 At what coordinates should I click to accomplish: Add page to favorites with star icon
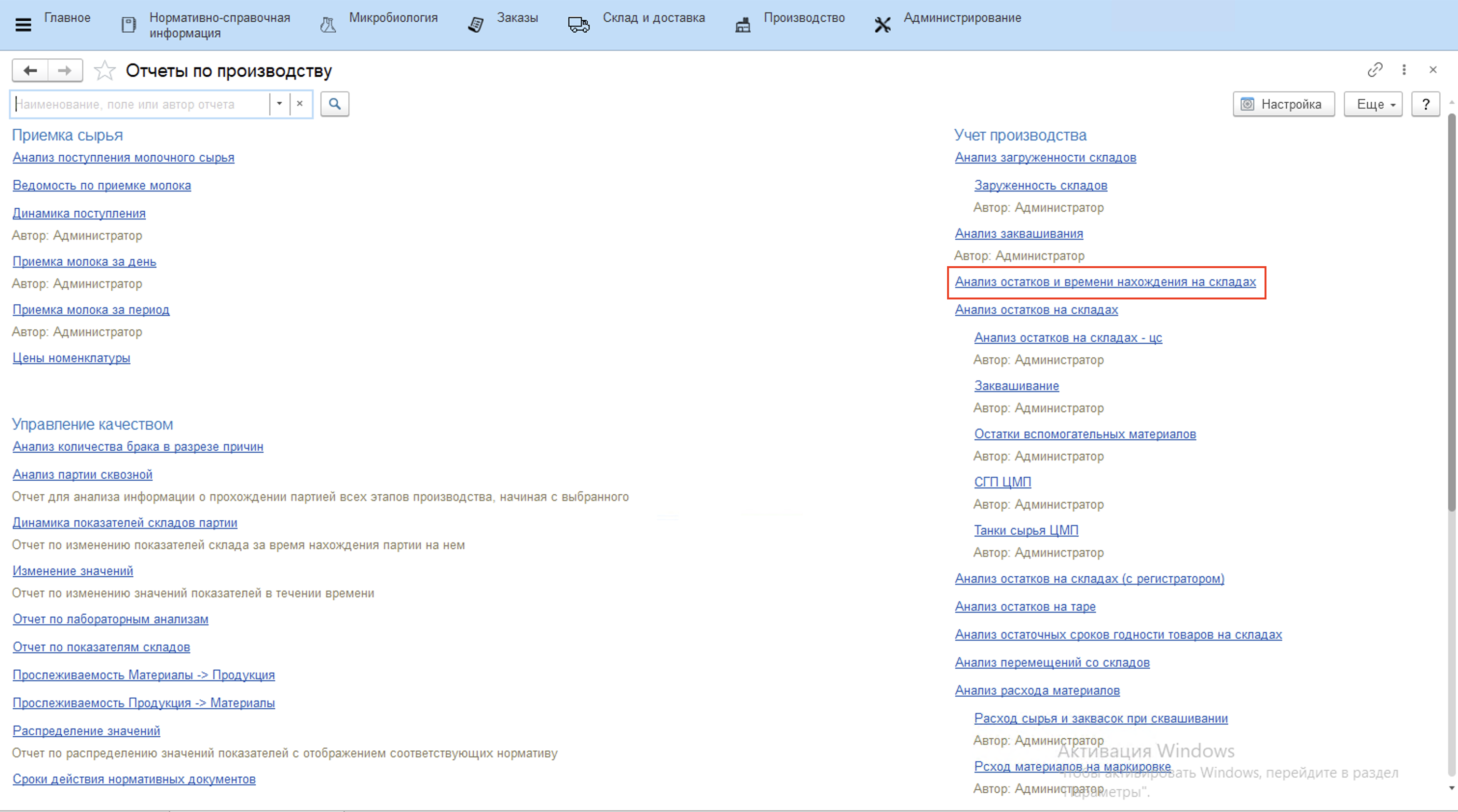tap(105, 71)
